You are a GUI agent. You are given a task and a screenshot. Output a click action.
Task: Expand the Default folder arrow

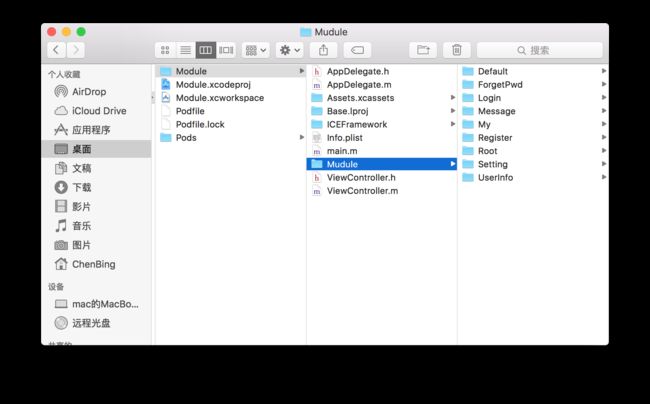tap(604, 71)
